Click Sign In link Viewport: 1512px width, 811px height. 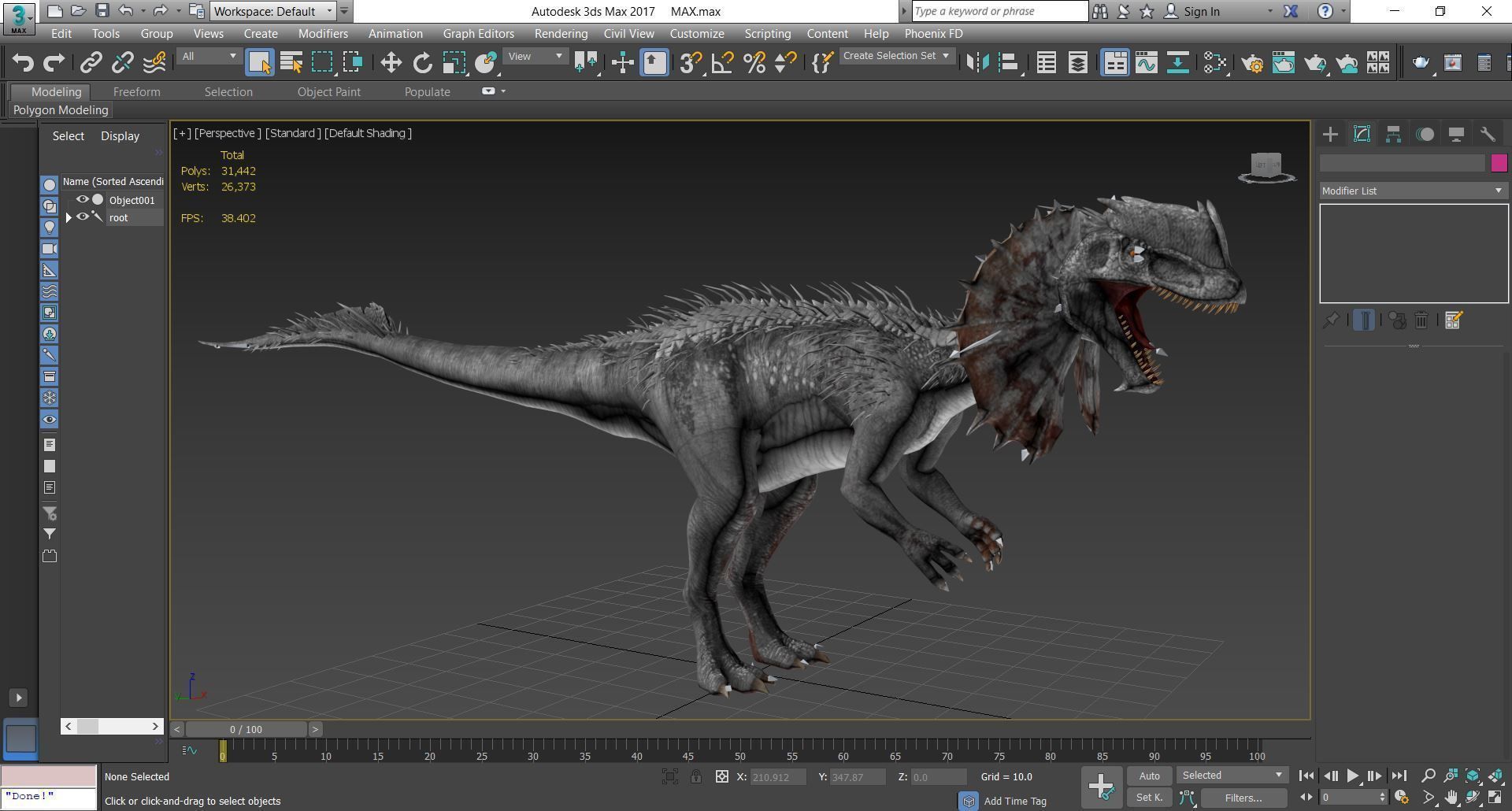point(1201,11)
